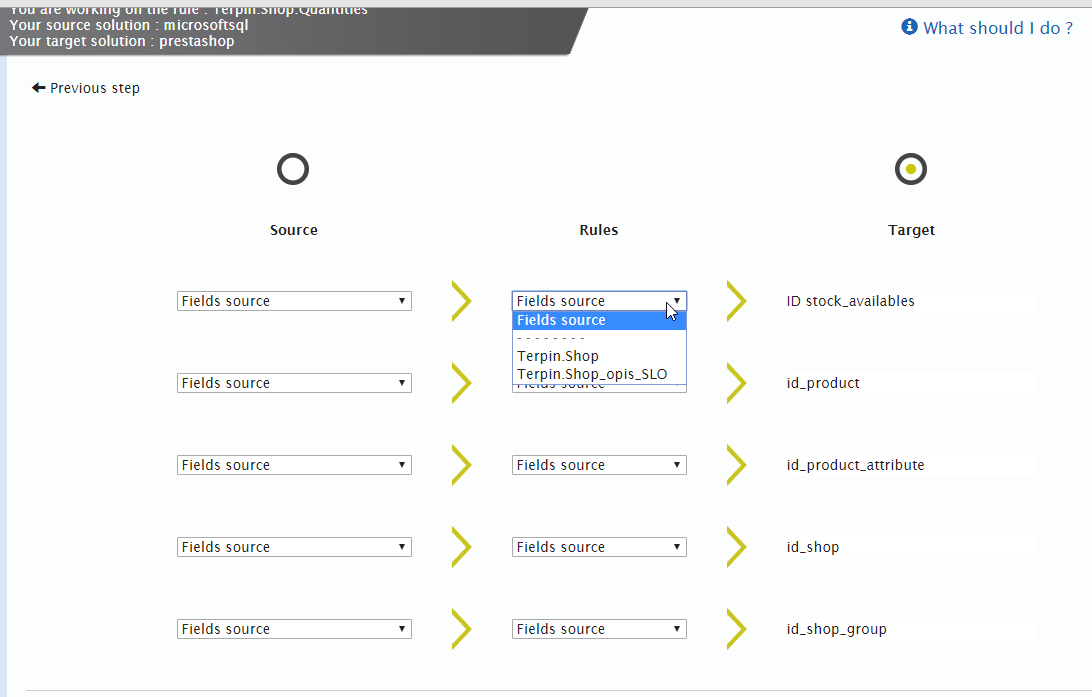Click the chevron between source and rules in id_shop row

click(461, 546)
